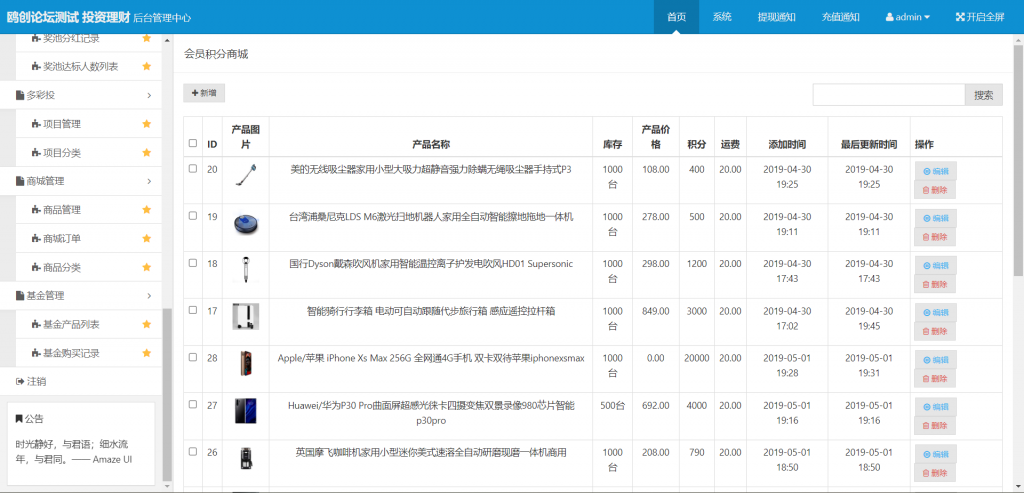Focus the product search input field
Screen dimensions: 1024x493
pos(889,95)
